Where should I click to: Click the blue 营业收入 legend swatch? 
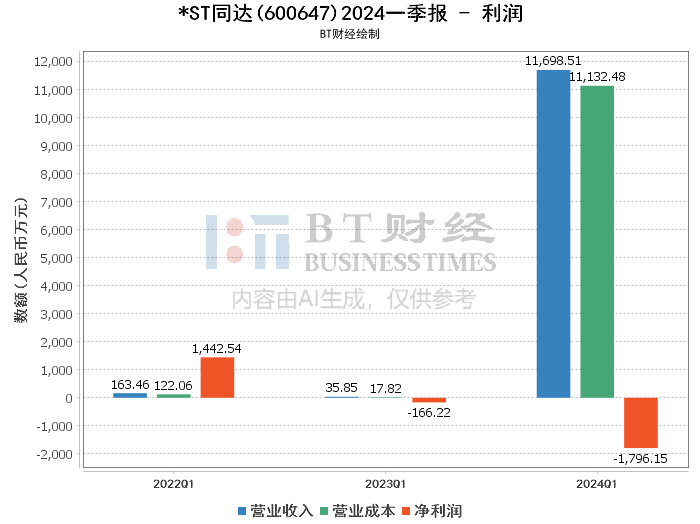pyautogui.click(x=242, y=511)
